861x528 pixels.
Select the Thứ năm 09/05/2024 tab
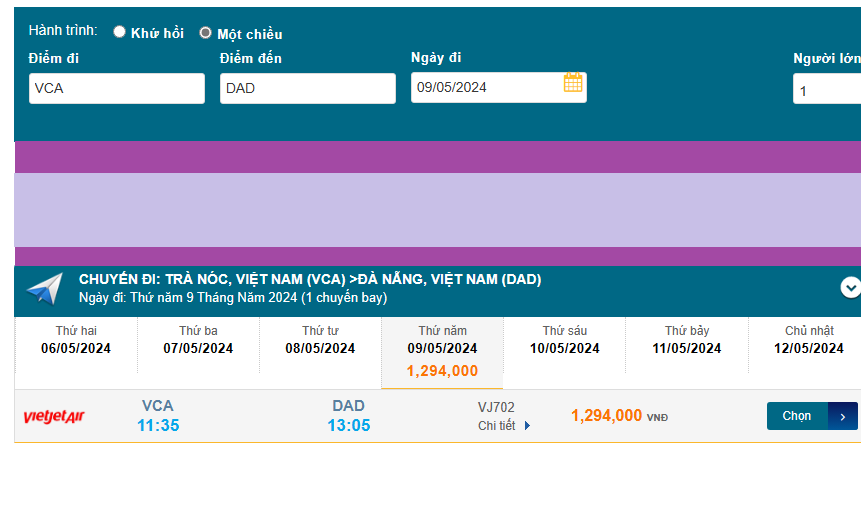[442, 351]
